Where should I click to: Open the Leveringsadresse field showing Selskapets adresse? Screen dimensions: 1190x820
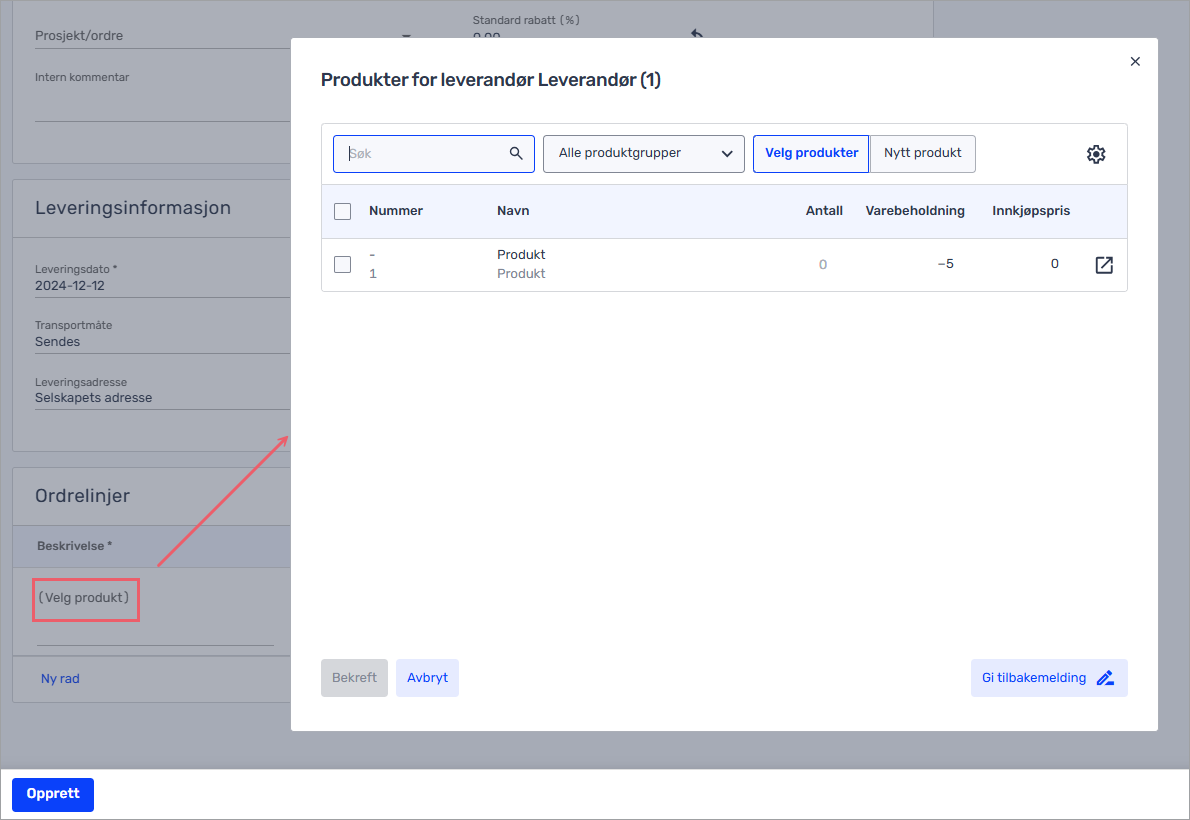(162, 392)
